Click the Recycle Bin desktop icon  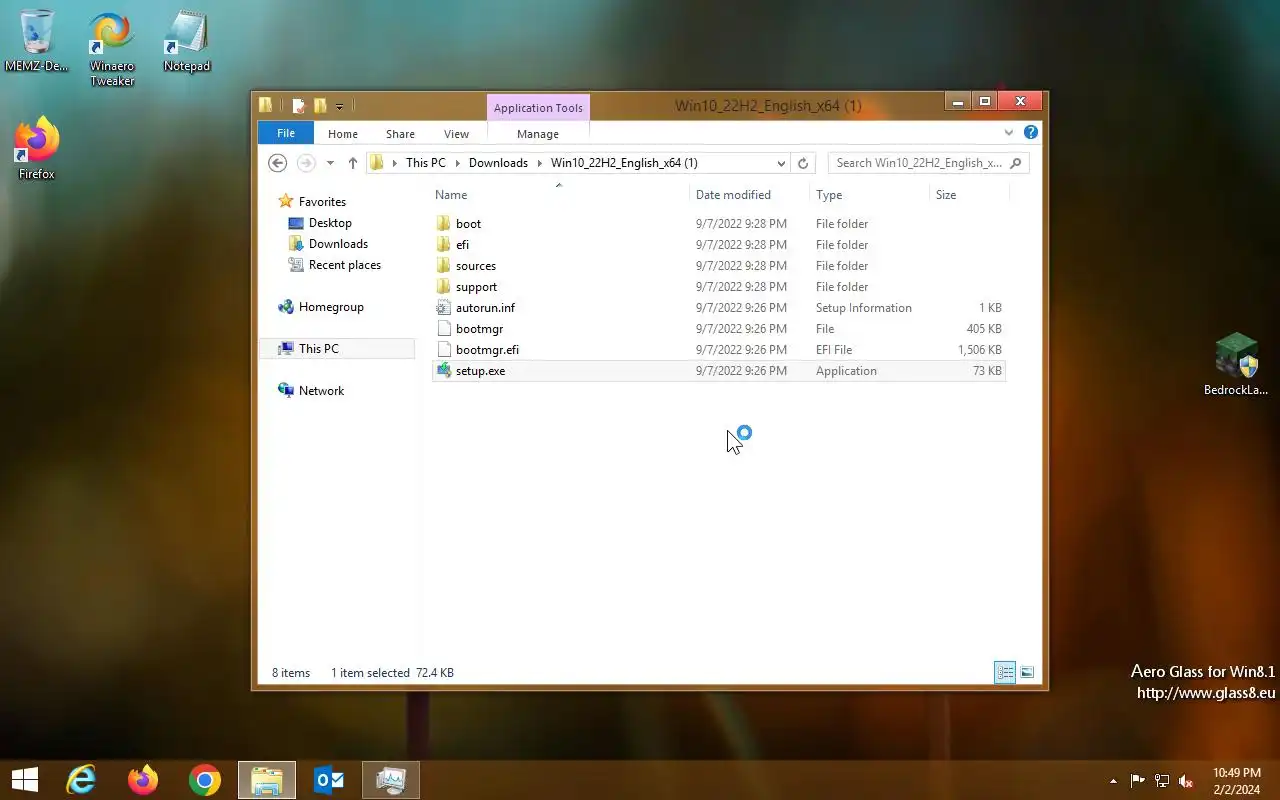tap(37, 41)
